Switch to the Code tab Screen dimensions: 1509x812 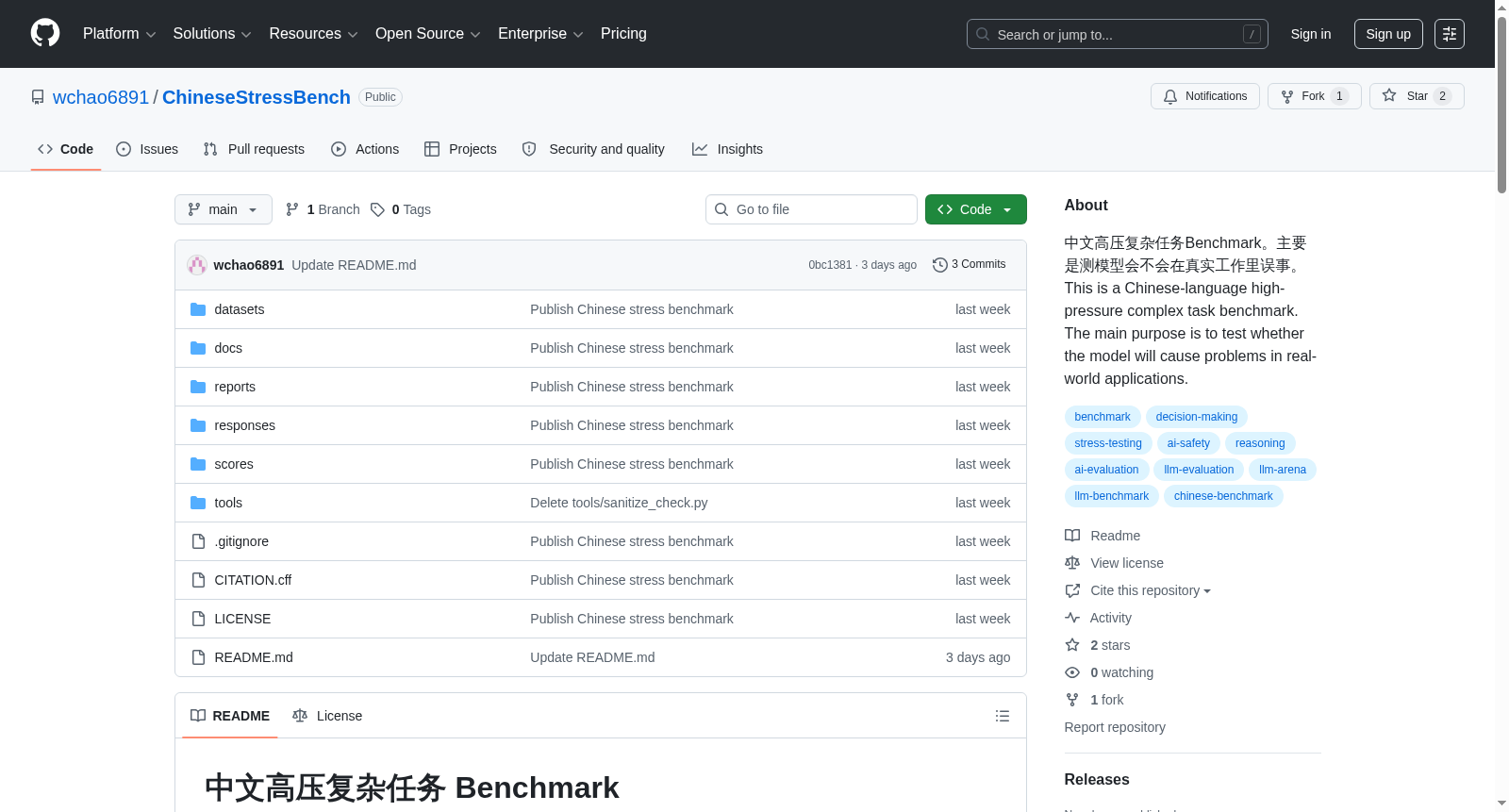point(66,149)
